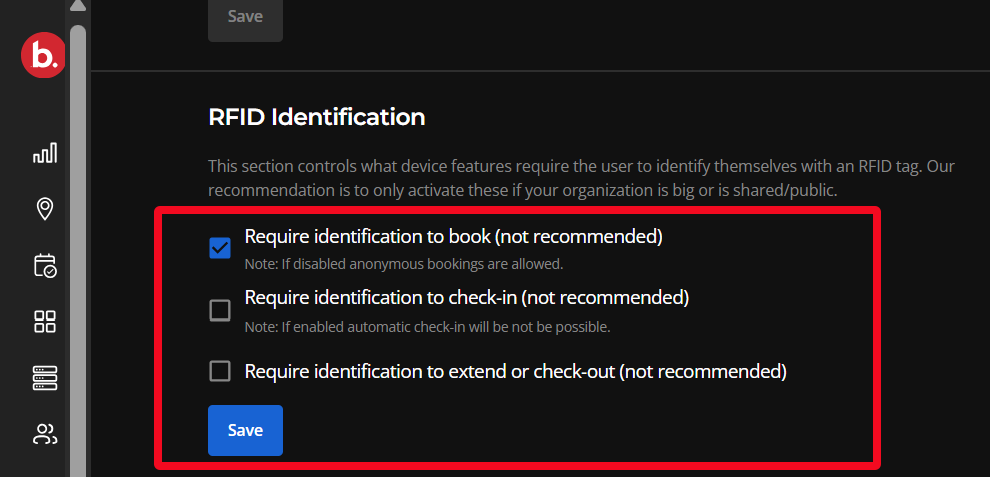Enable 'Require identification to check-in' checkbox
This screenshot has width=990, height=477.
(x=220, y=310)
